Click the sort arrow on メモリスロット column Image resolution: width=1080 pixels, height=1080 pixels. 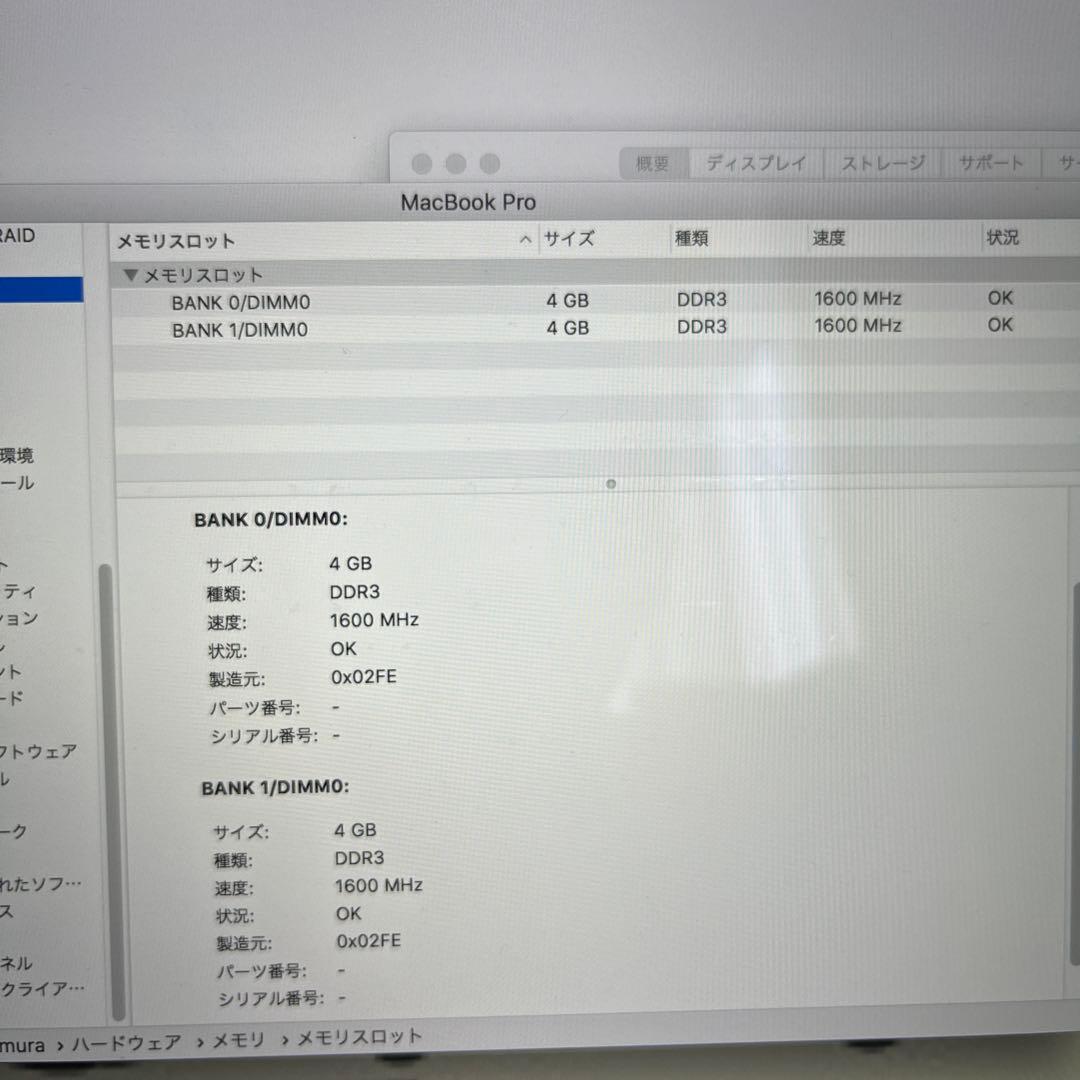pos(525,239)
